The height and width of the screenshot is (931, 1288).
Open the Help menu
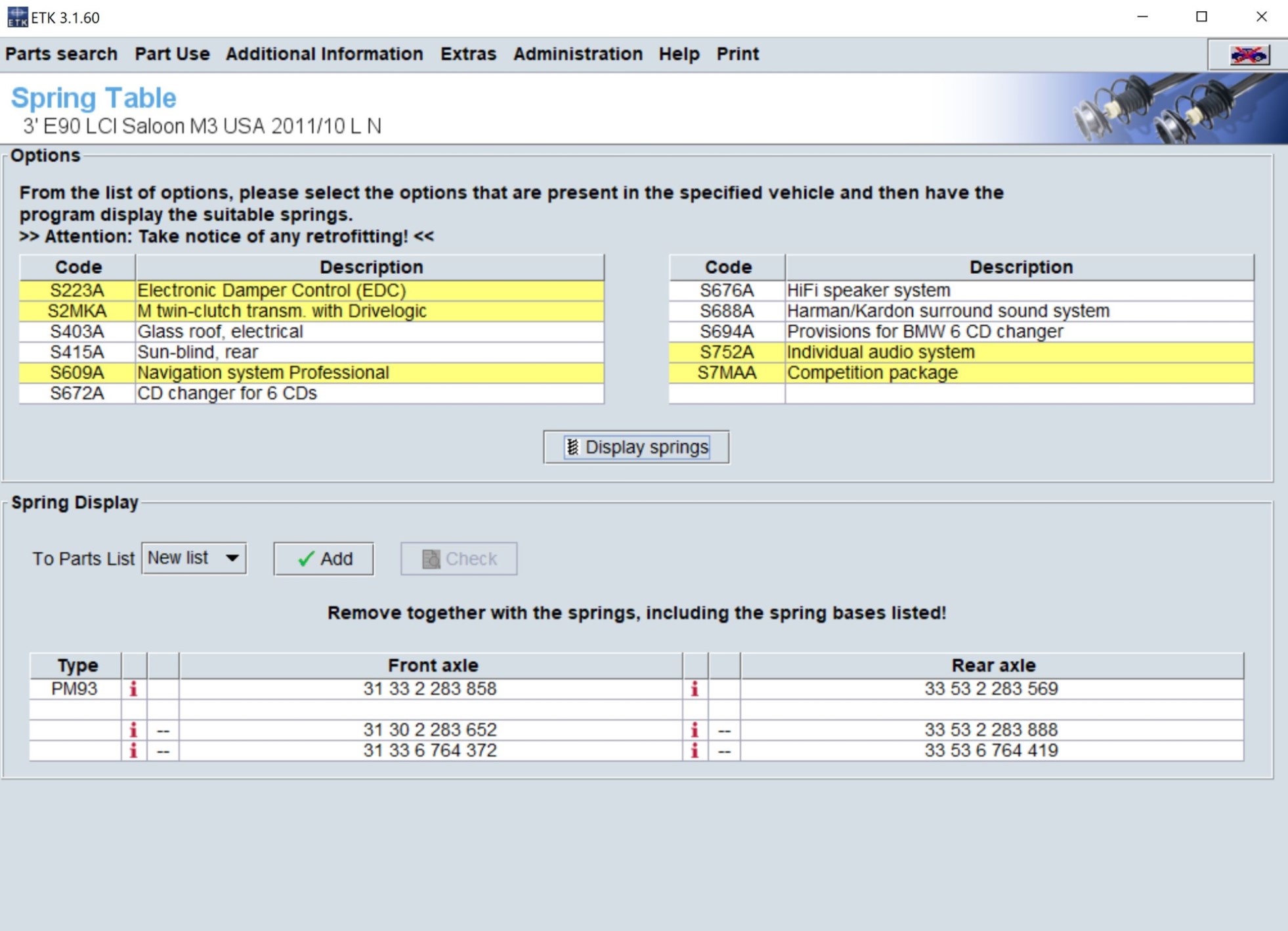point(679,54)
